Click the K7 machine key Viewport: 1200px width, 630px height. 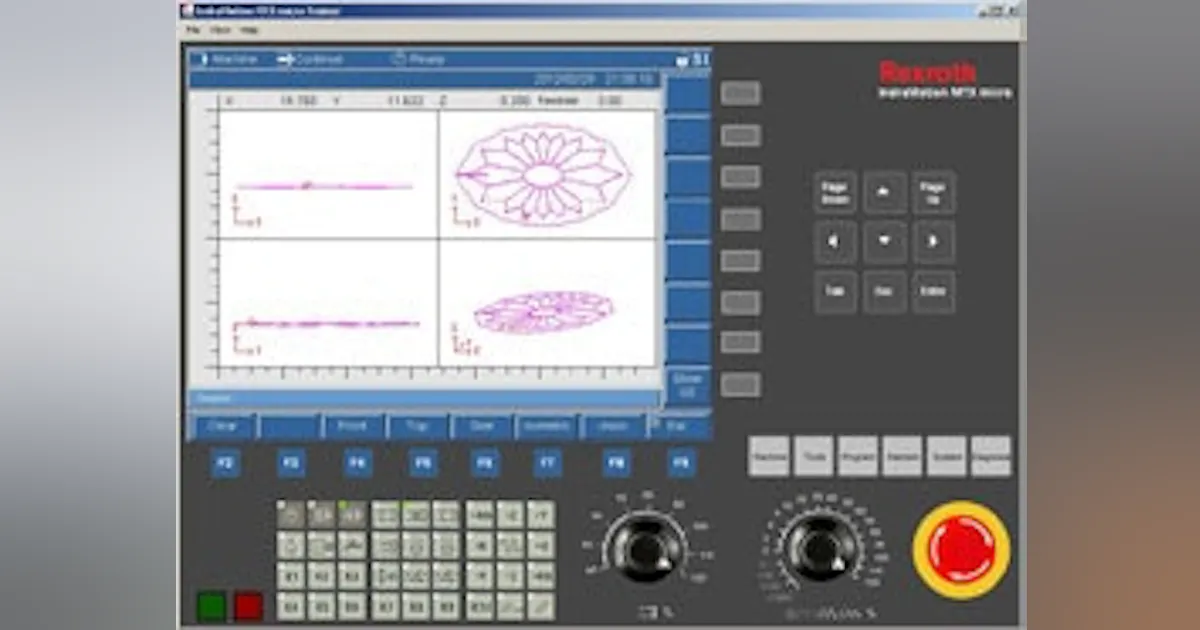coord(385,606)
